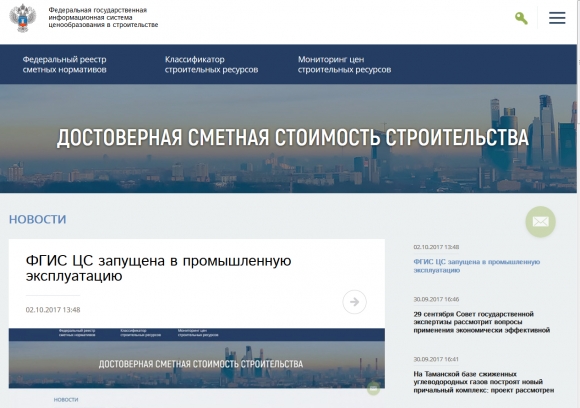Screen dimensions: 580x408
Task: Click sidebar timestamp 02.10.2017 13:48
Action: point(436,247)
